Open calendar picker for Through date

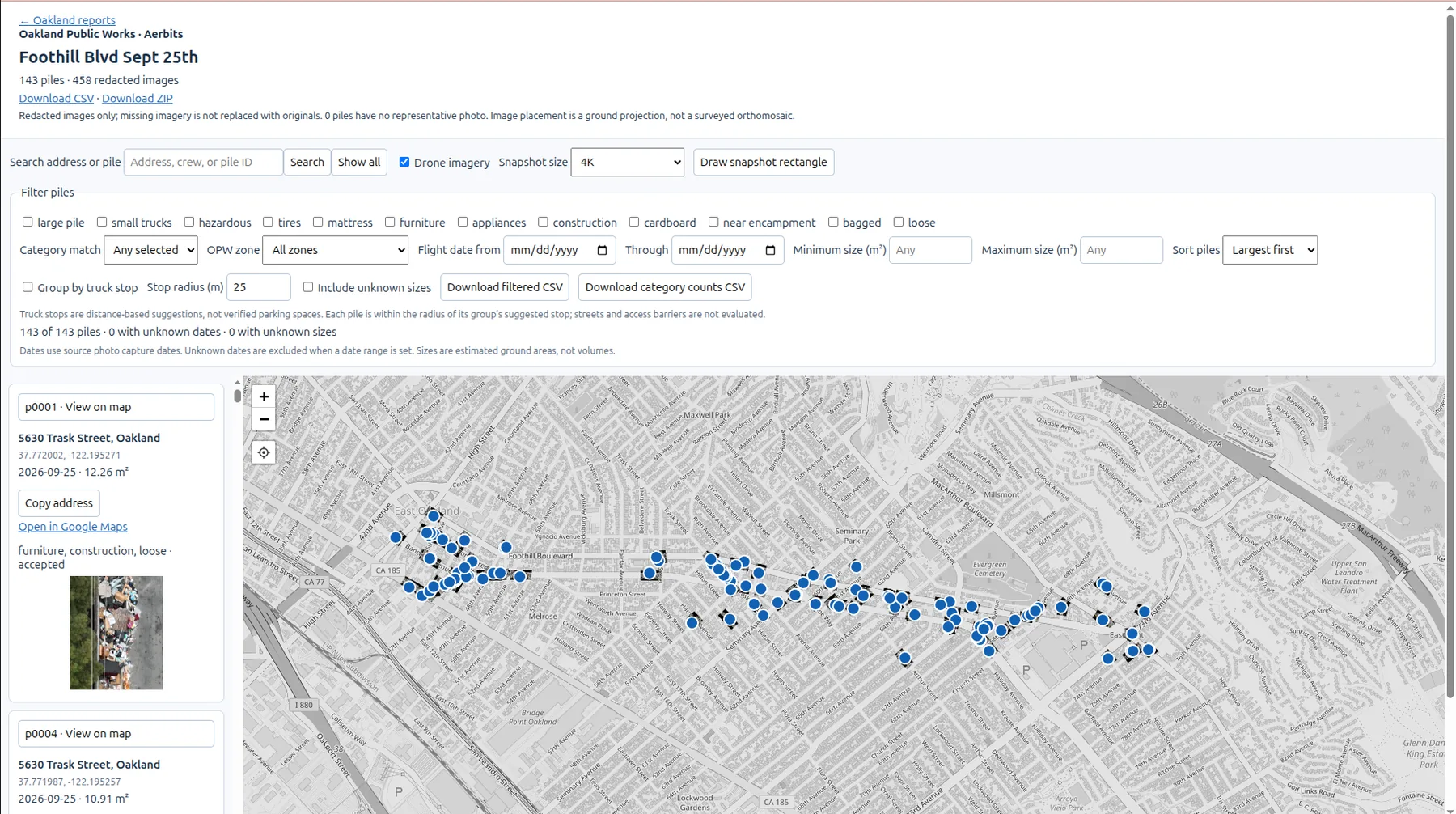coord(770,250)
